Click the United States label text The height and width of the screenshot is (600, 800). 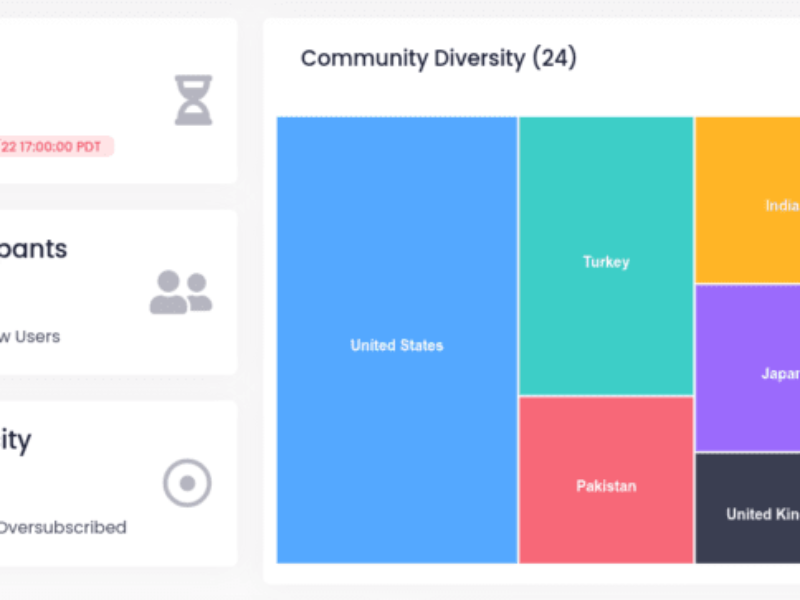click(397, 346)
